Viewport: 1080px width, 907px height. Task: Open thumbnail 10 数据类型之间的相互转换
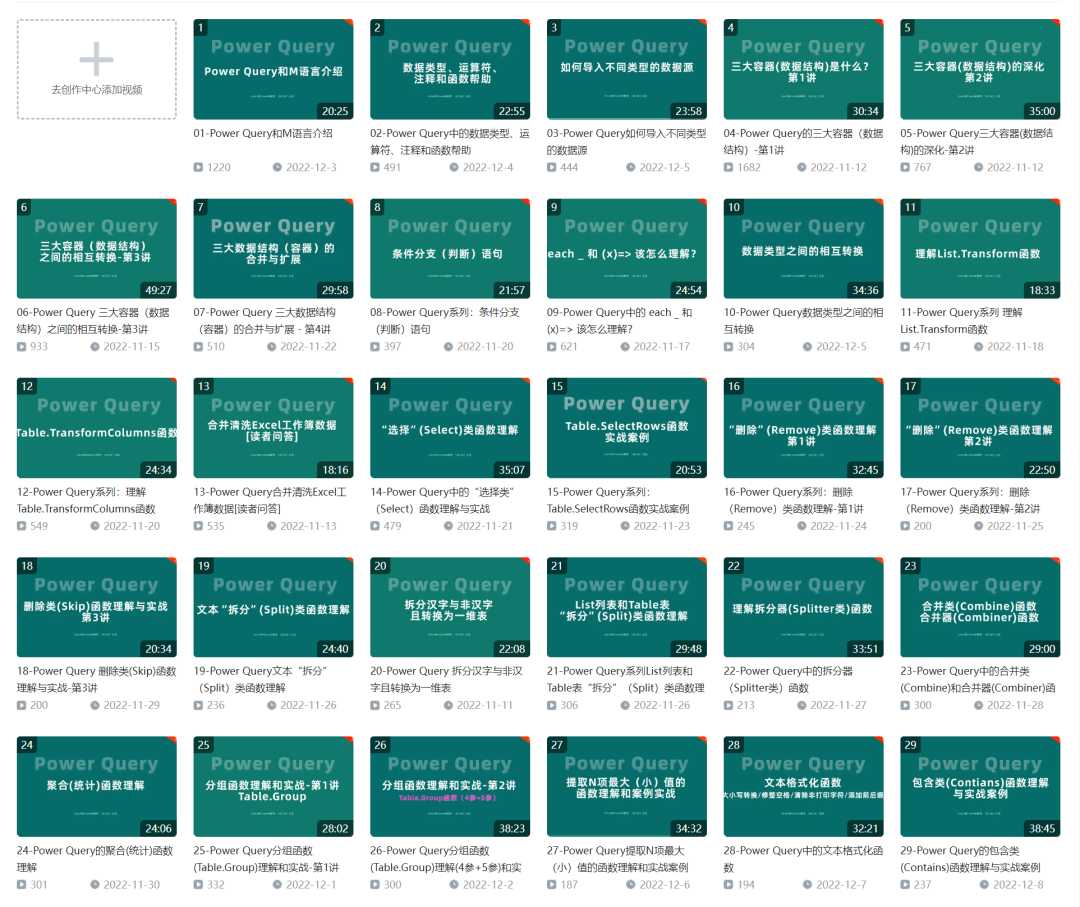coord(803,249)
